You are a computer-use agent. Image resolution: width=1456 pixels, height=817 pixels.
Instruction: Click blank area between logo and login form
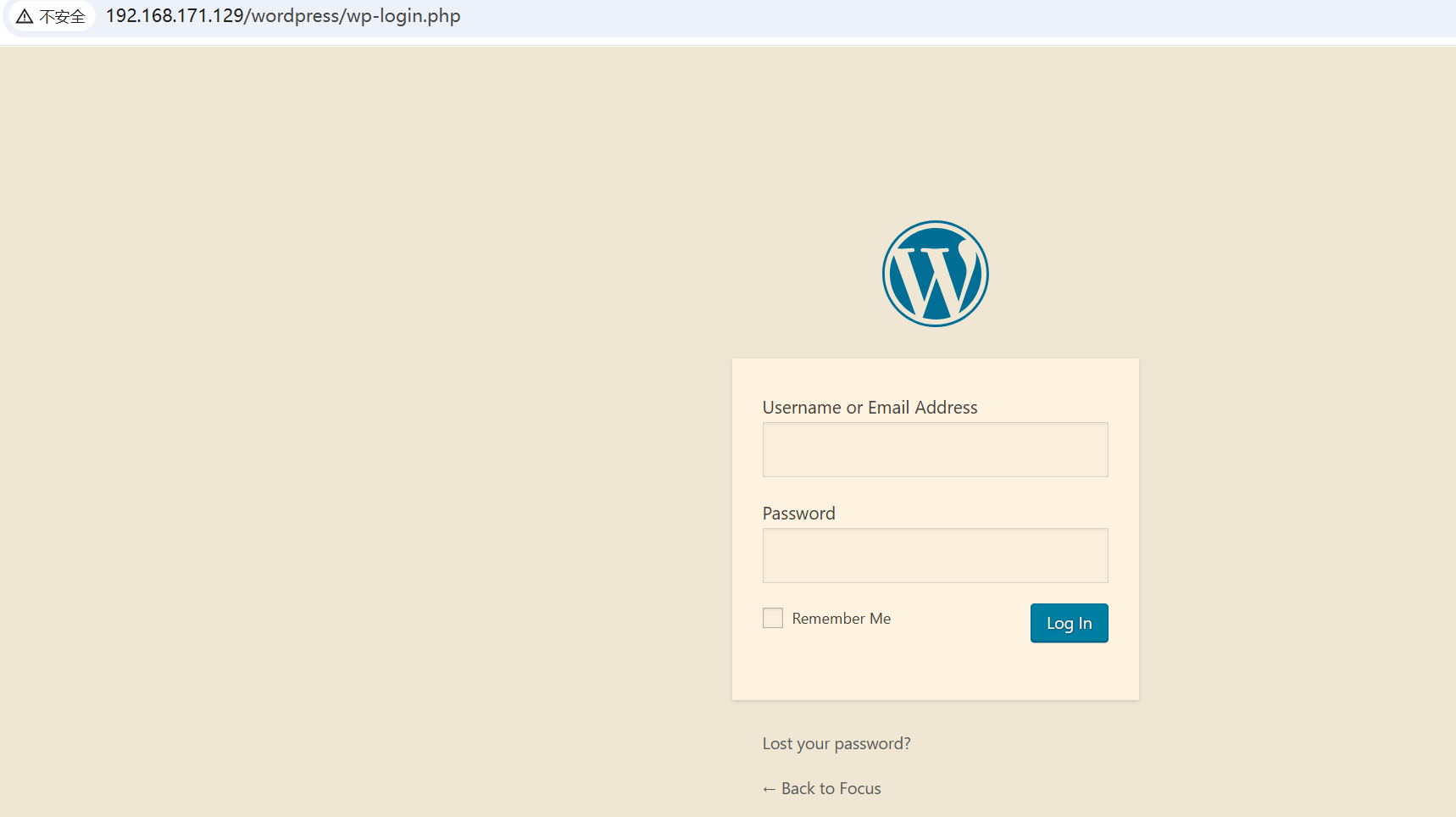(935, 342)
